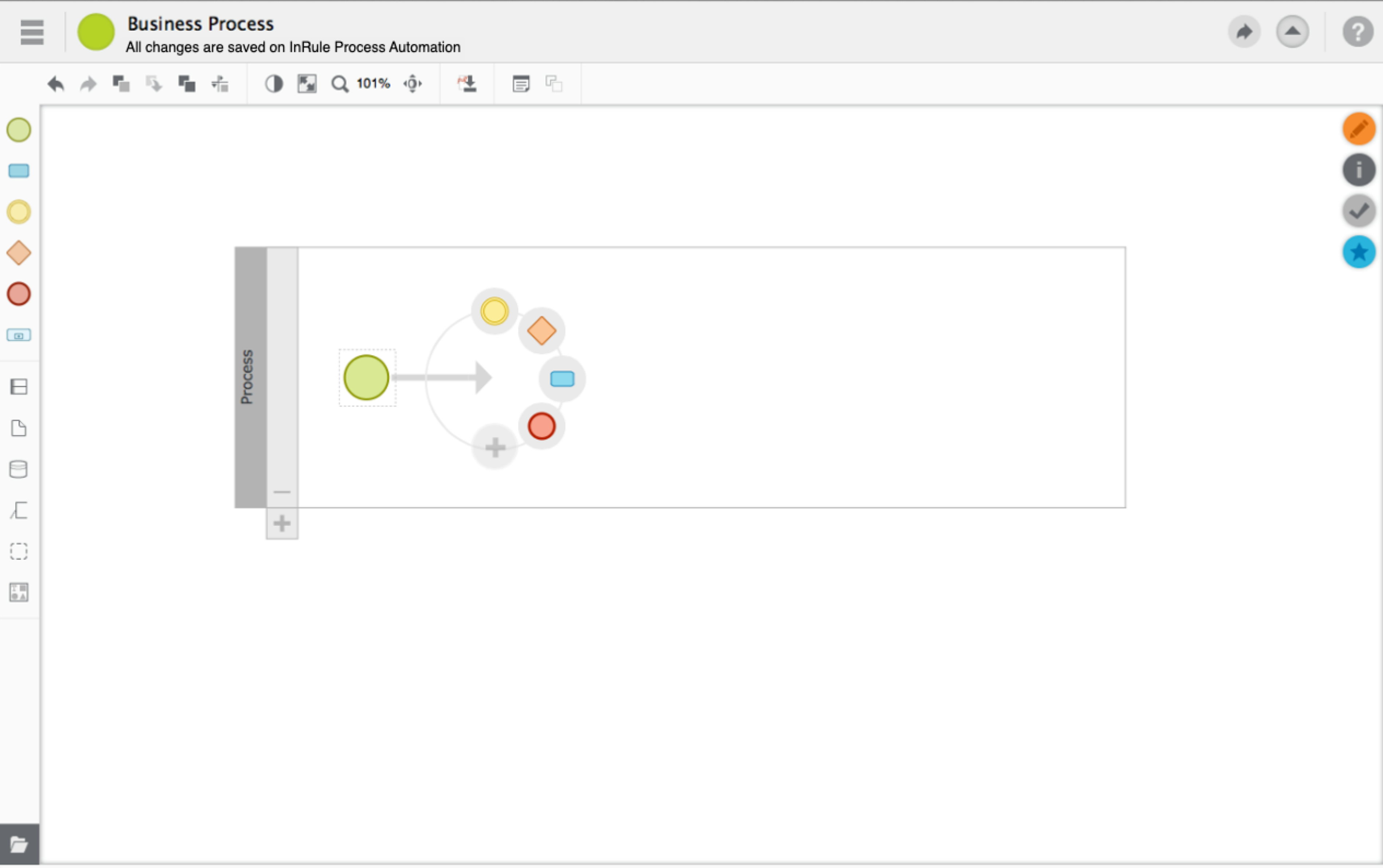Add blue task from radial context menu
1383x868 pixels.
(x=562, y=379)
